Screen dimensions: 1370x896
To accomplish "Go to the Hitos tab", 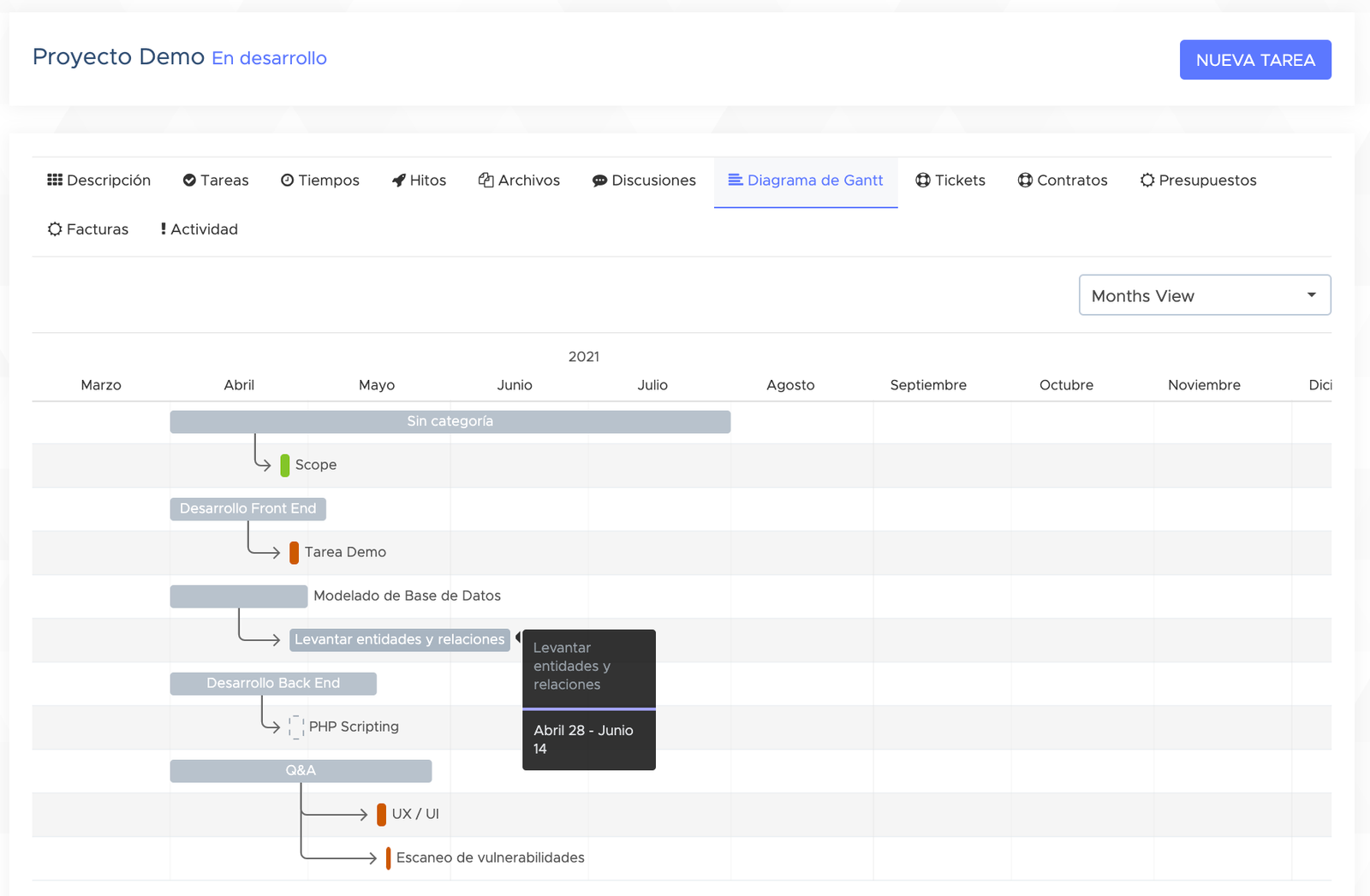I will click(x=419, y=181).
